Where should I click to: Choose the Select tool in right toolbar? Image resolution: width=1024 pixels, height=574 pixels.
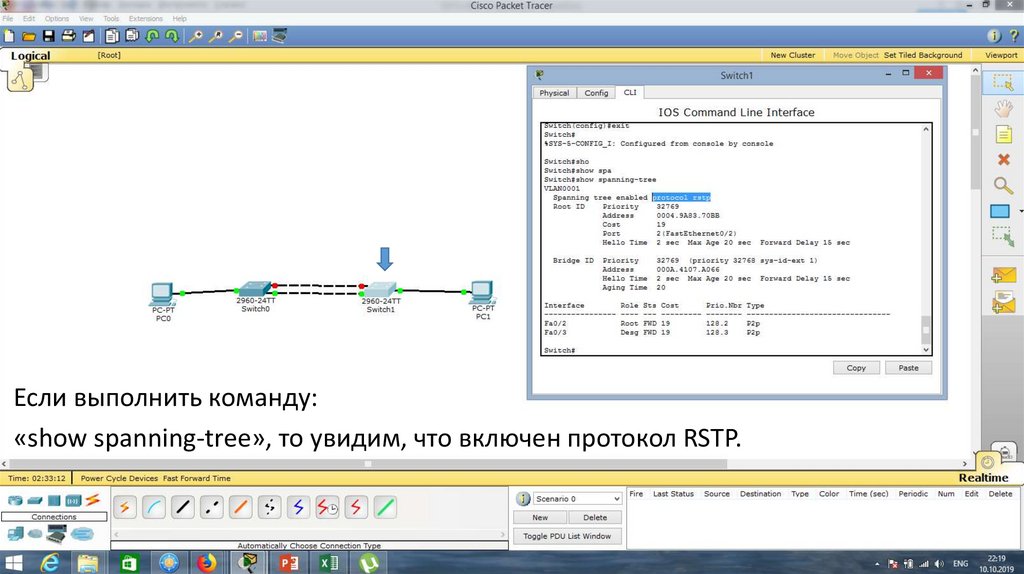[x=1003, y=83]
